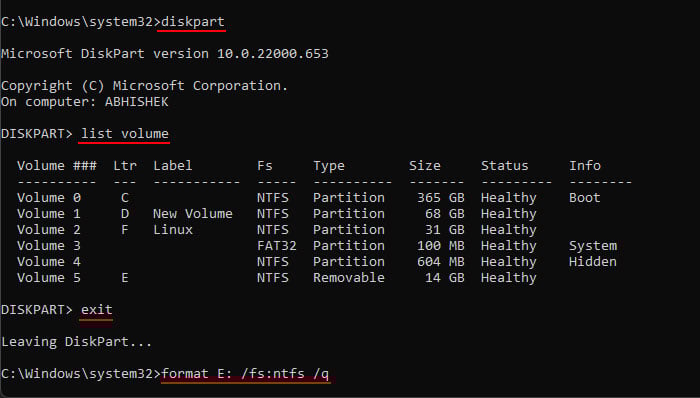700x398 pixels.
Task: Click the Linux label in volume list
Action: pyautogui.click(x=173, y=230)
